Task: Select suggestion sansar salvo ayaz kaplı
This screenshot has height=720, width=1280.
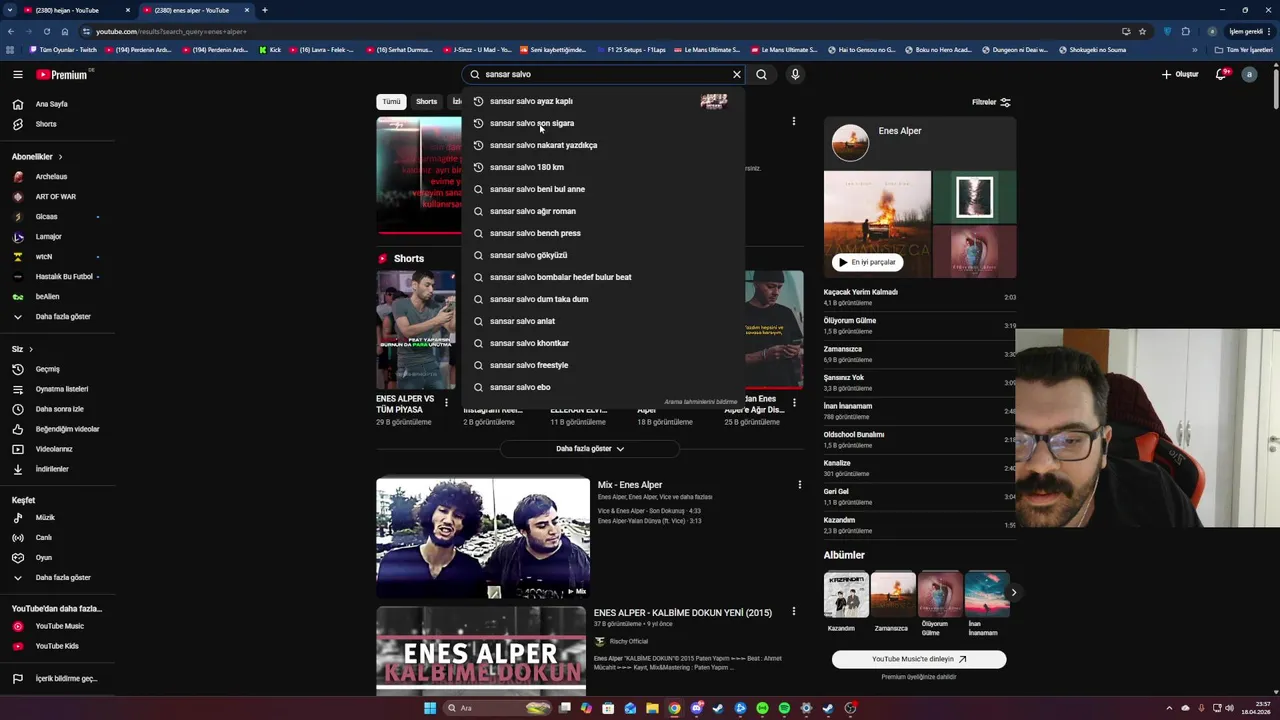Action: (603, 101)
